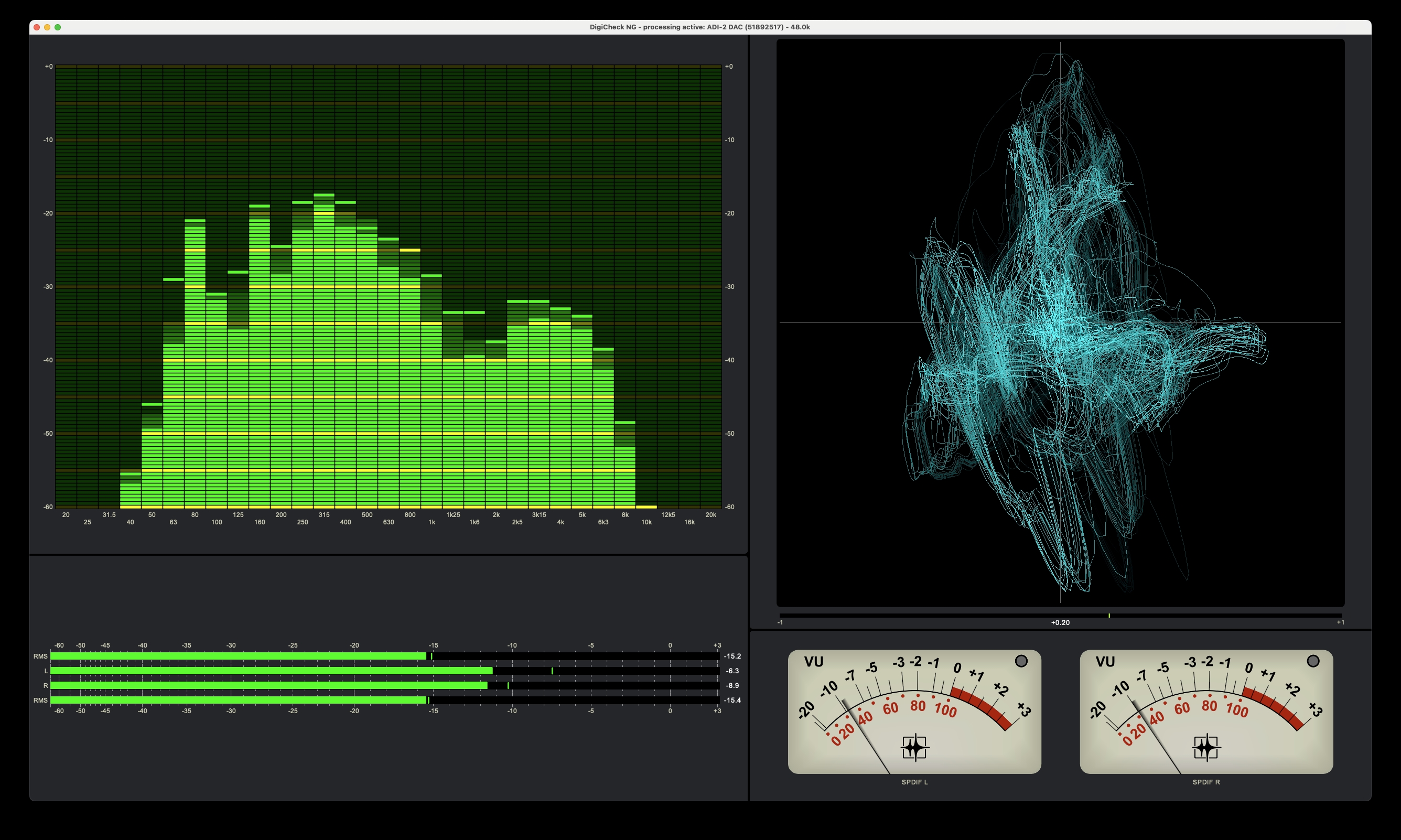Screen dimensions: 1401x840
Task: Click the 4k frequency label
Action: 561,522
